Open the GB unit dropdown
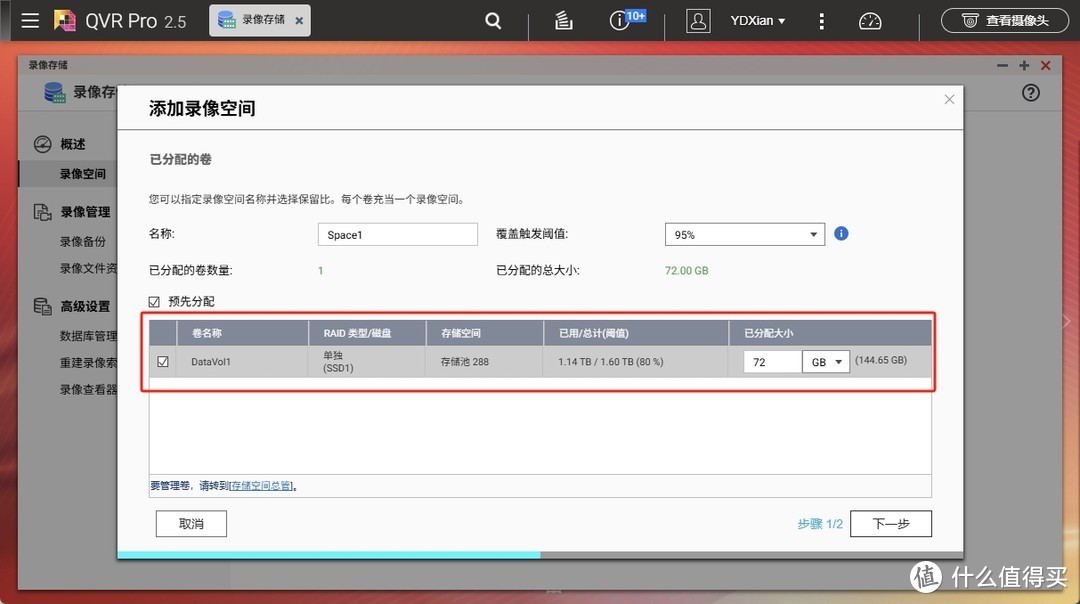Viewport: 1080px width, 604px height. tap(825, 361)
